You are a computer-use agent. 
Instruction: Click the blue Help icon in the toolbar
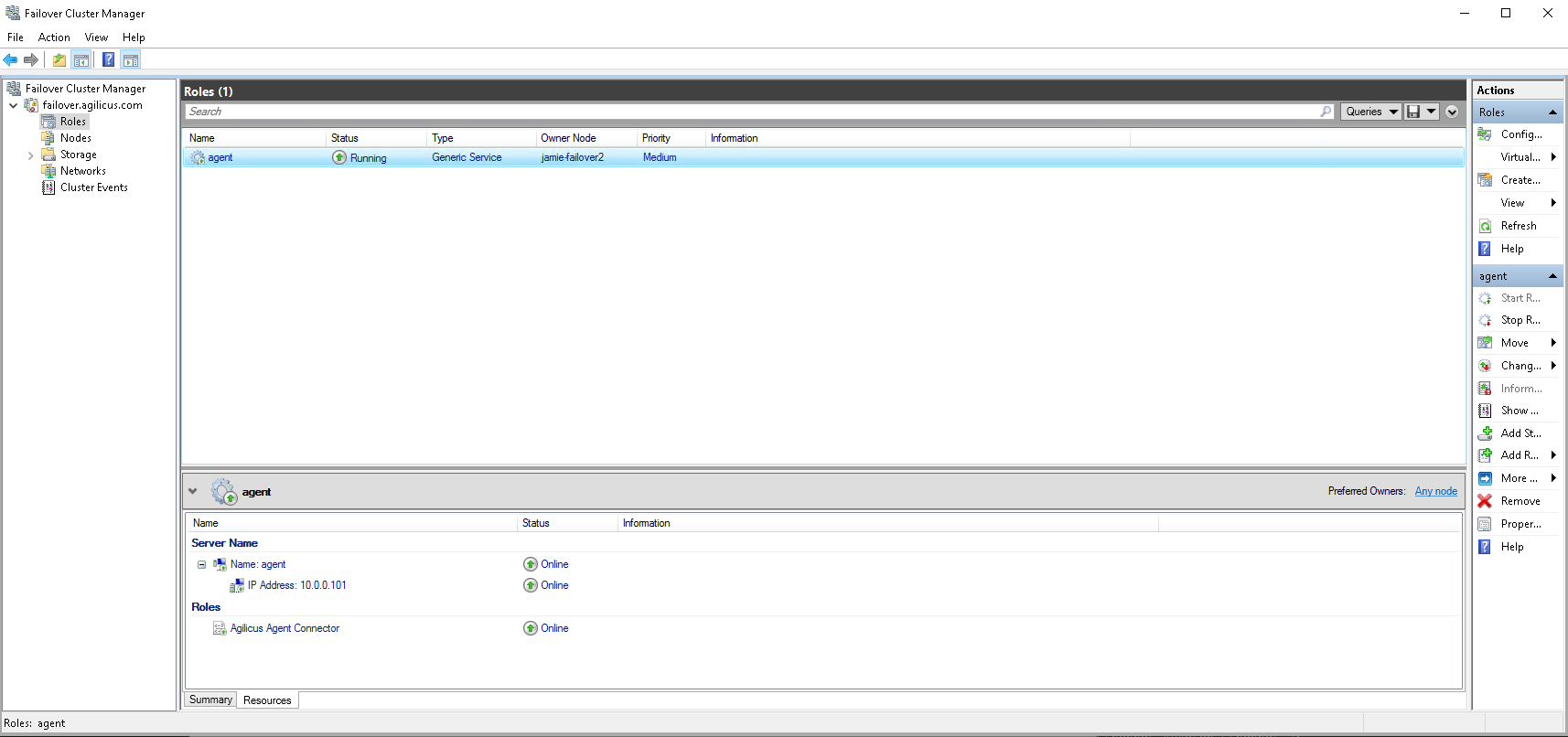pos(108,60)
